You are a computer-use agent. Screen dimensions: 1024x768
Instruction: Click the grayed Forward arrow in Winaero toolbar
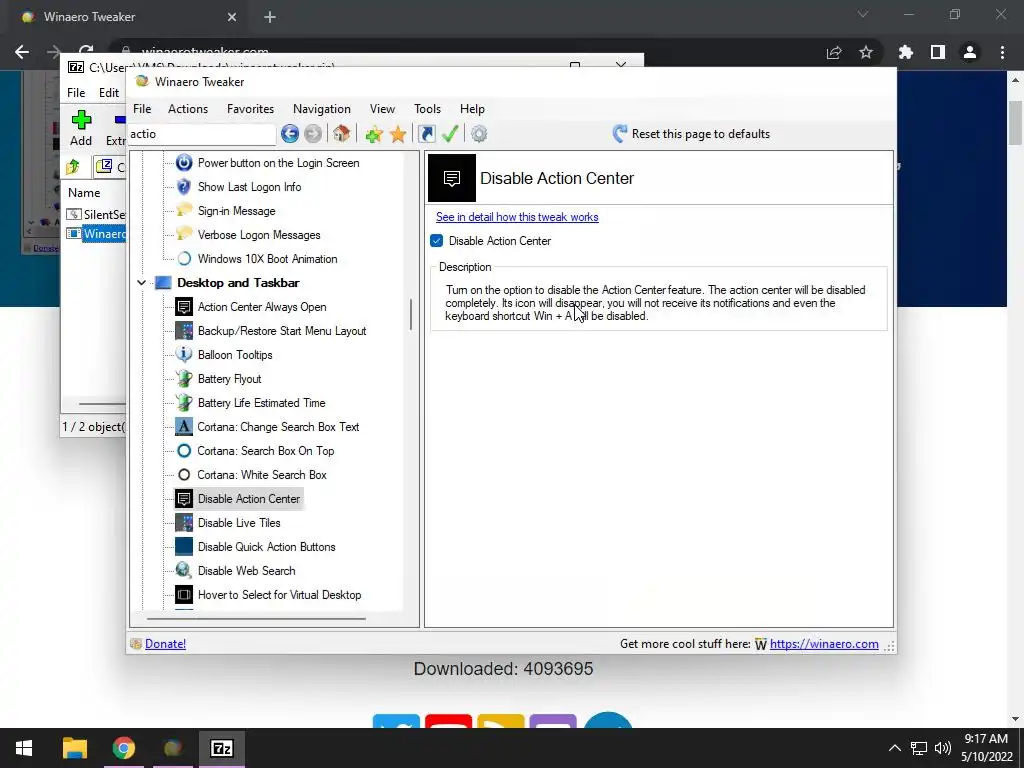click(x=313, y=134)
